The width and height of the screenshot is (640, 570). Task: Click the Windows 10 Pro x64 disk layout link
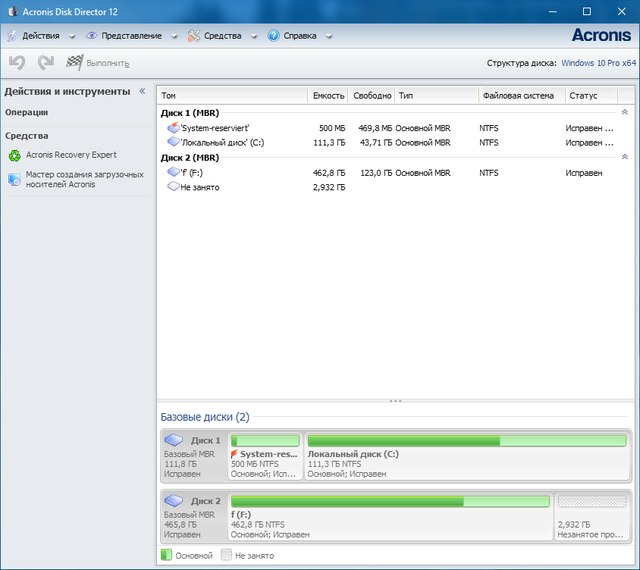click(598, 62)
